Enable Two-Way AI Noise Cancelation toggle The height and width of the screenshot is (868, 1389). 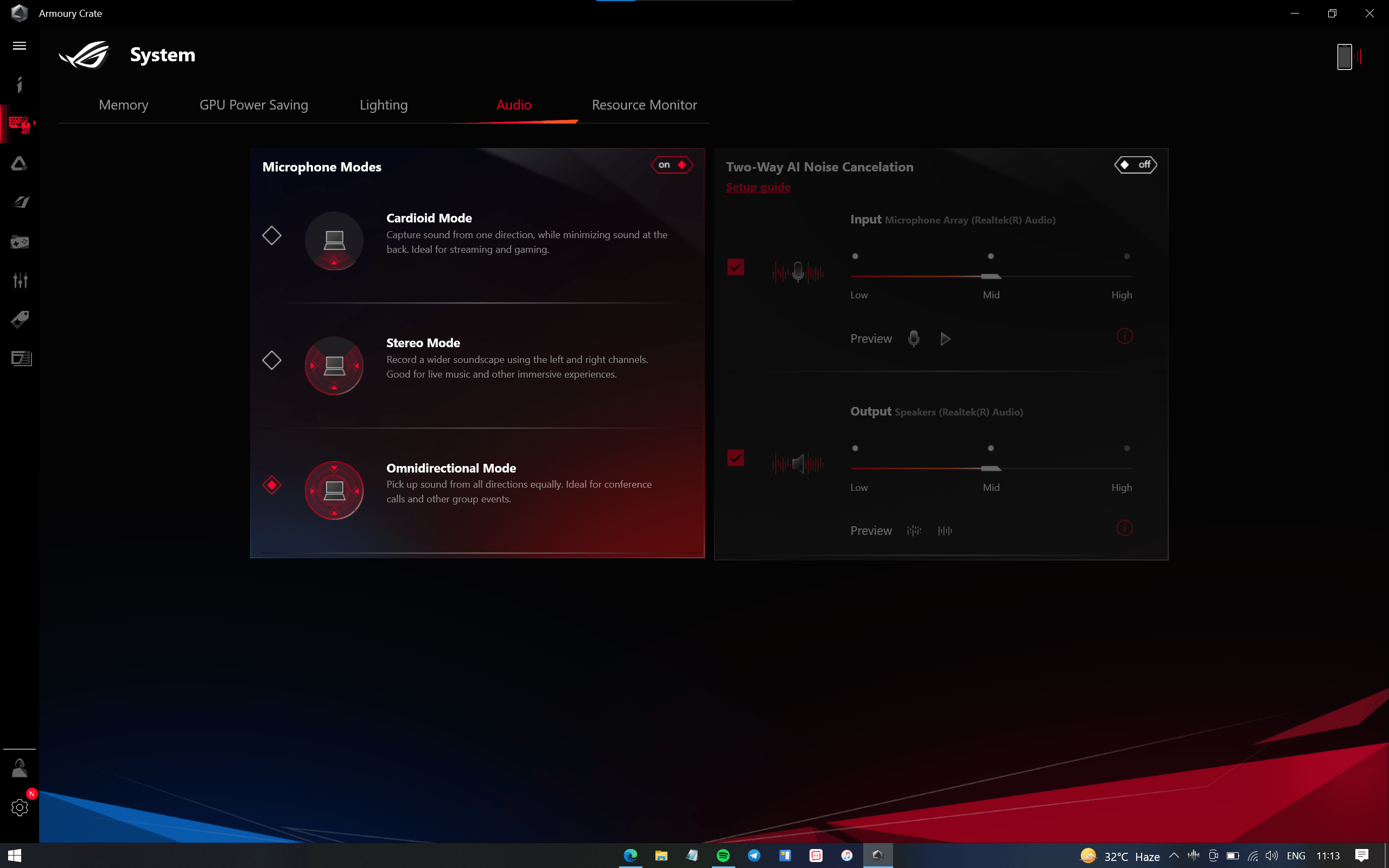coord(1135,165)
